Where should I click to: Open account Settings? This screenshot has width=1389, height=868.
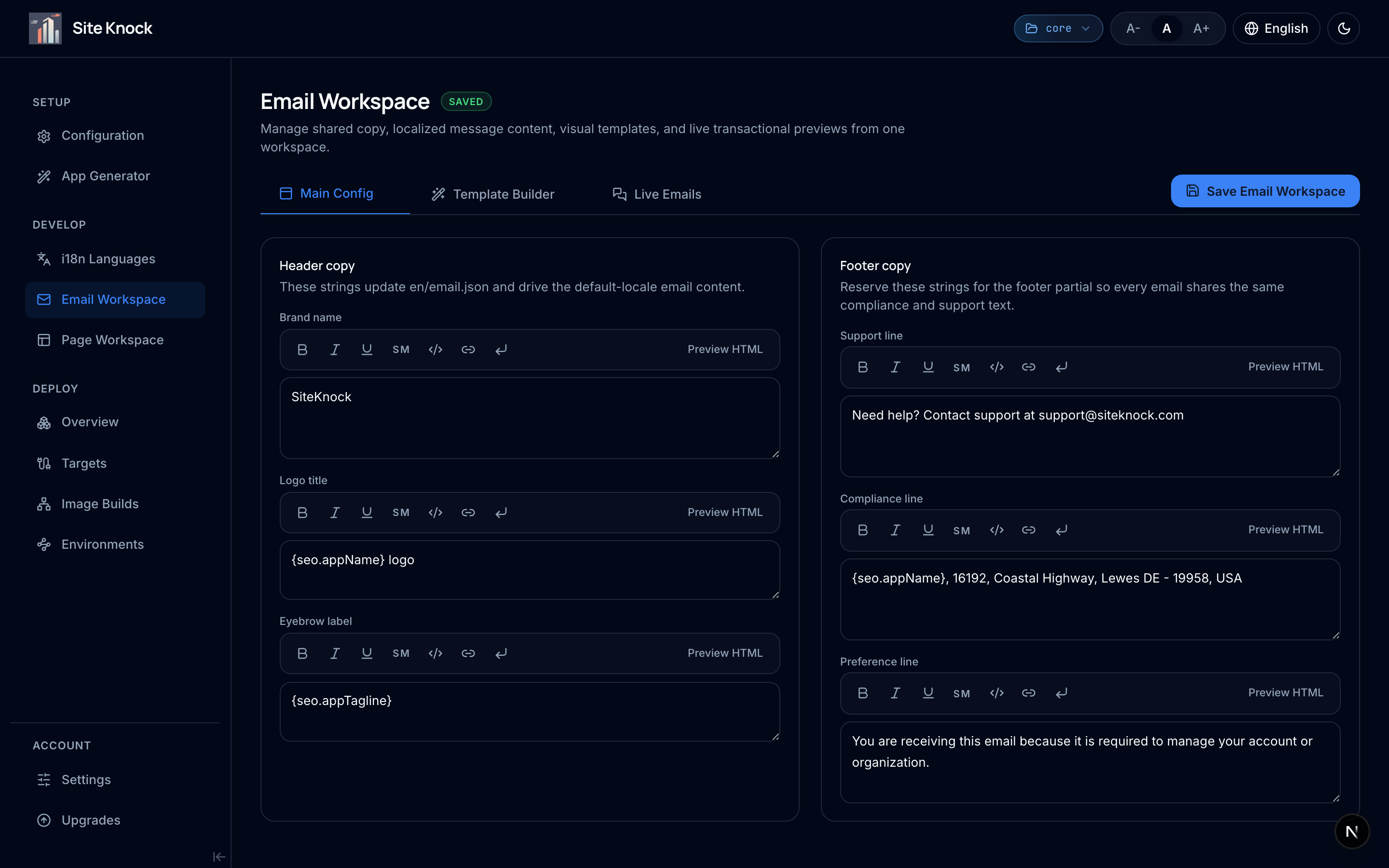115,780
